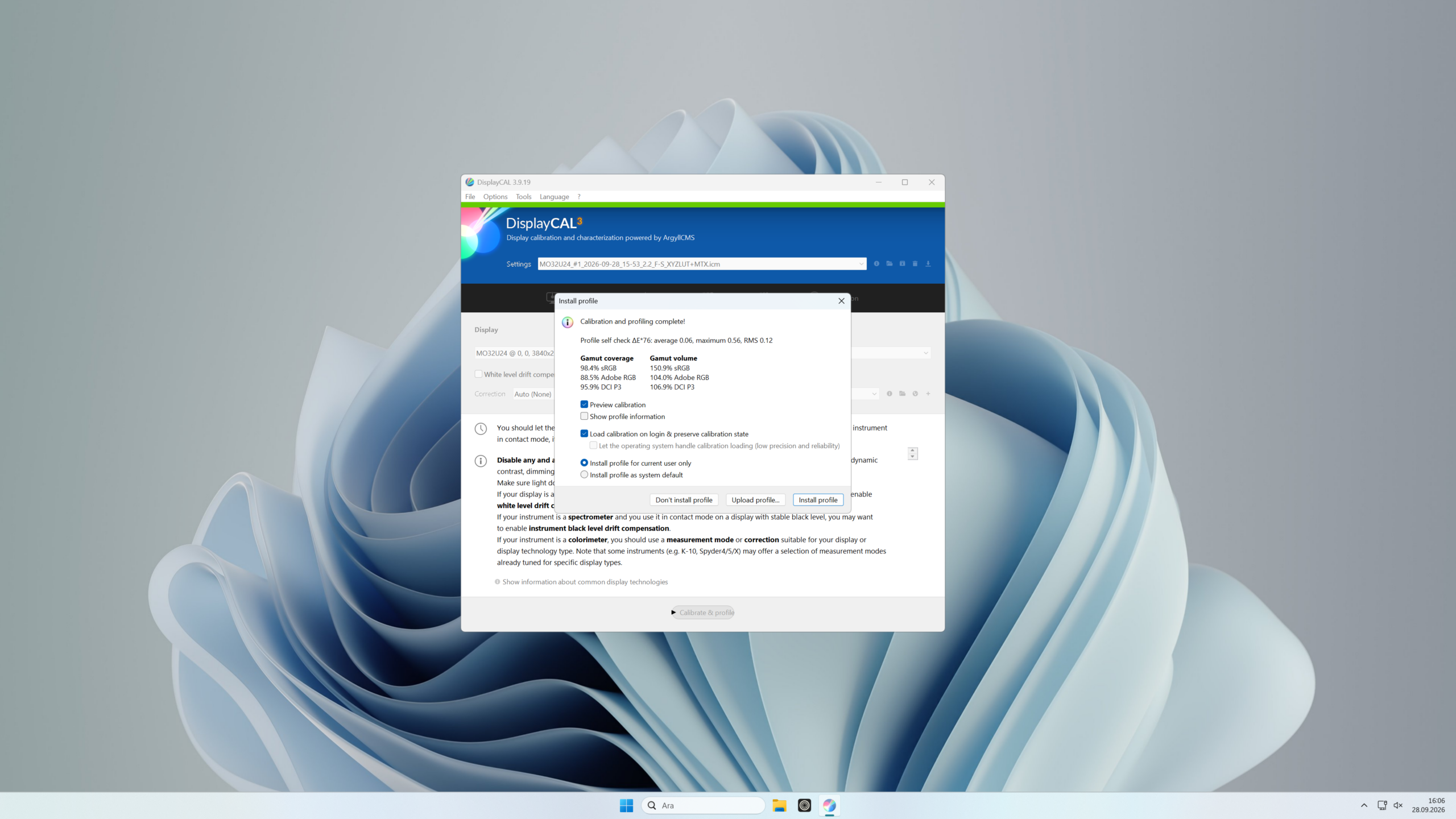Viewport: 1456px width, 819px height.
Task: Select Install profile as system default
Action: [584, 475]
